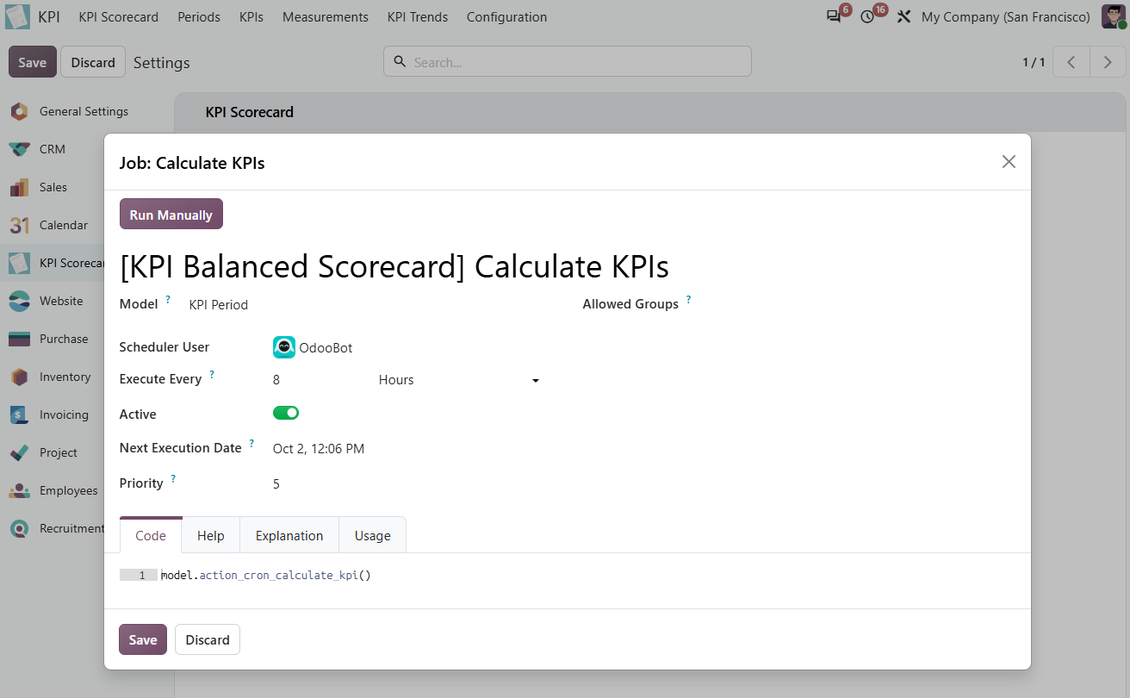Toggle the Active switch off
The image size is (1130, 698).
tap(285, 413)
